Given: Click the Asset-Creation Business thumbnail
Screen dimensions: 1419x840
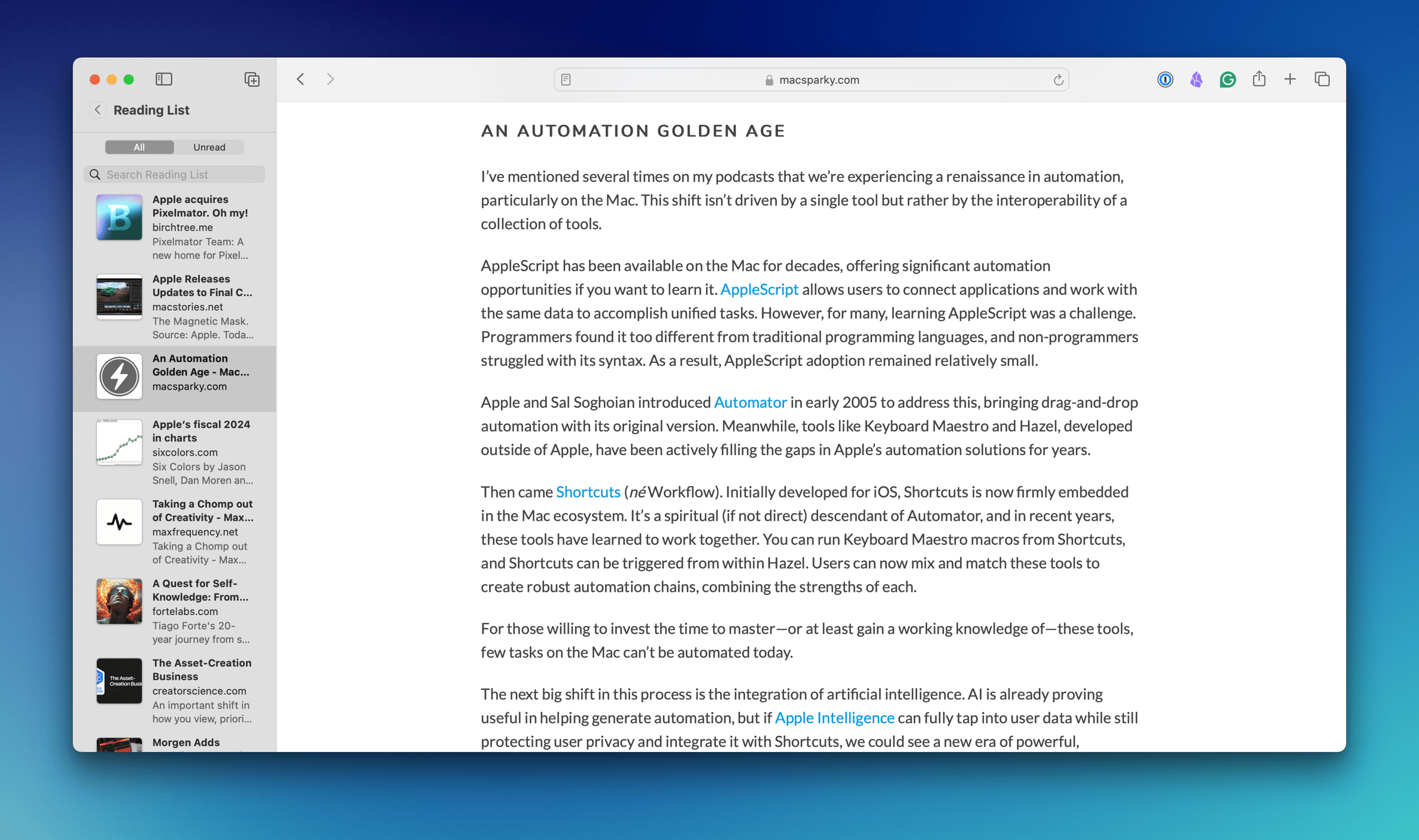Looking at the screenshot, I should 119,681.
